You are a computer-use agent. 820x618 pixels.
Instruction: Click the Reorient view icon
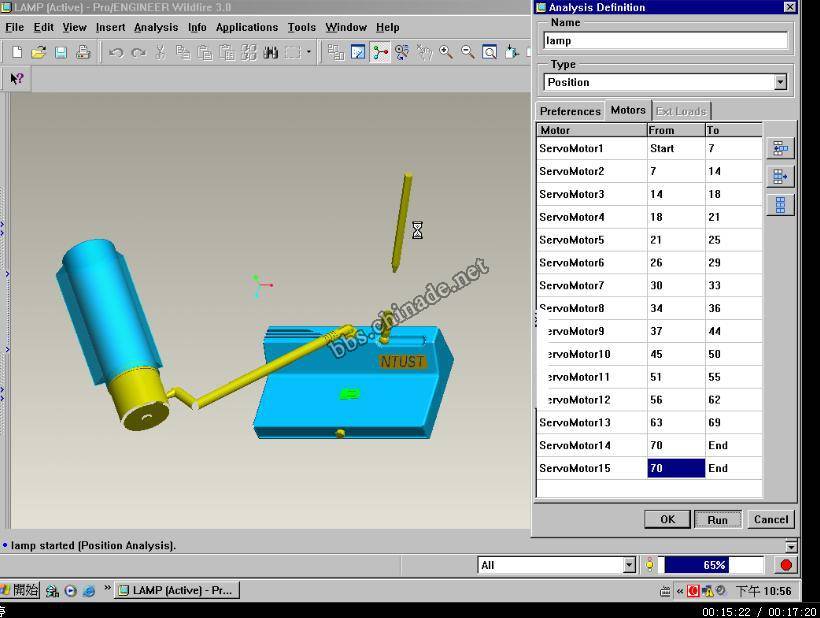[x=511, y=52]
